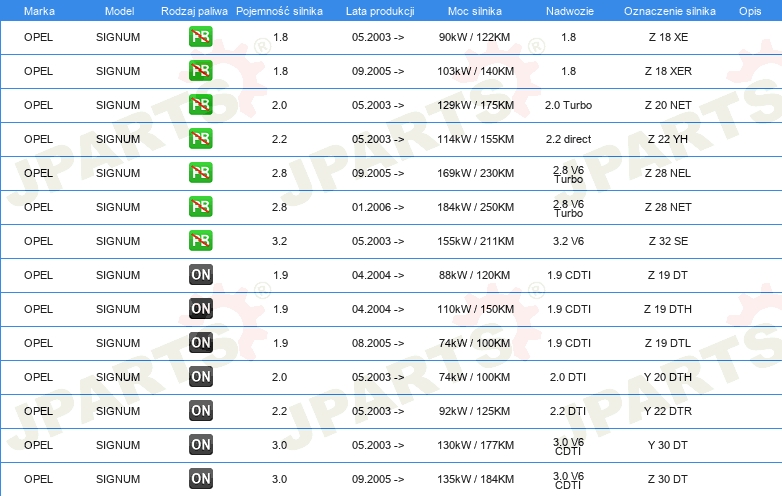Click the Model column header

point(119,11)
